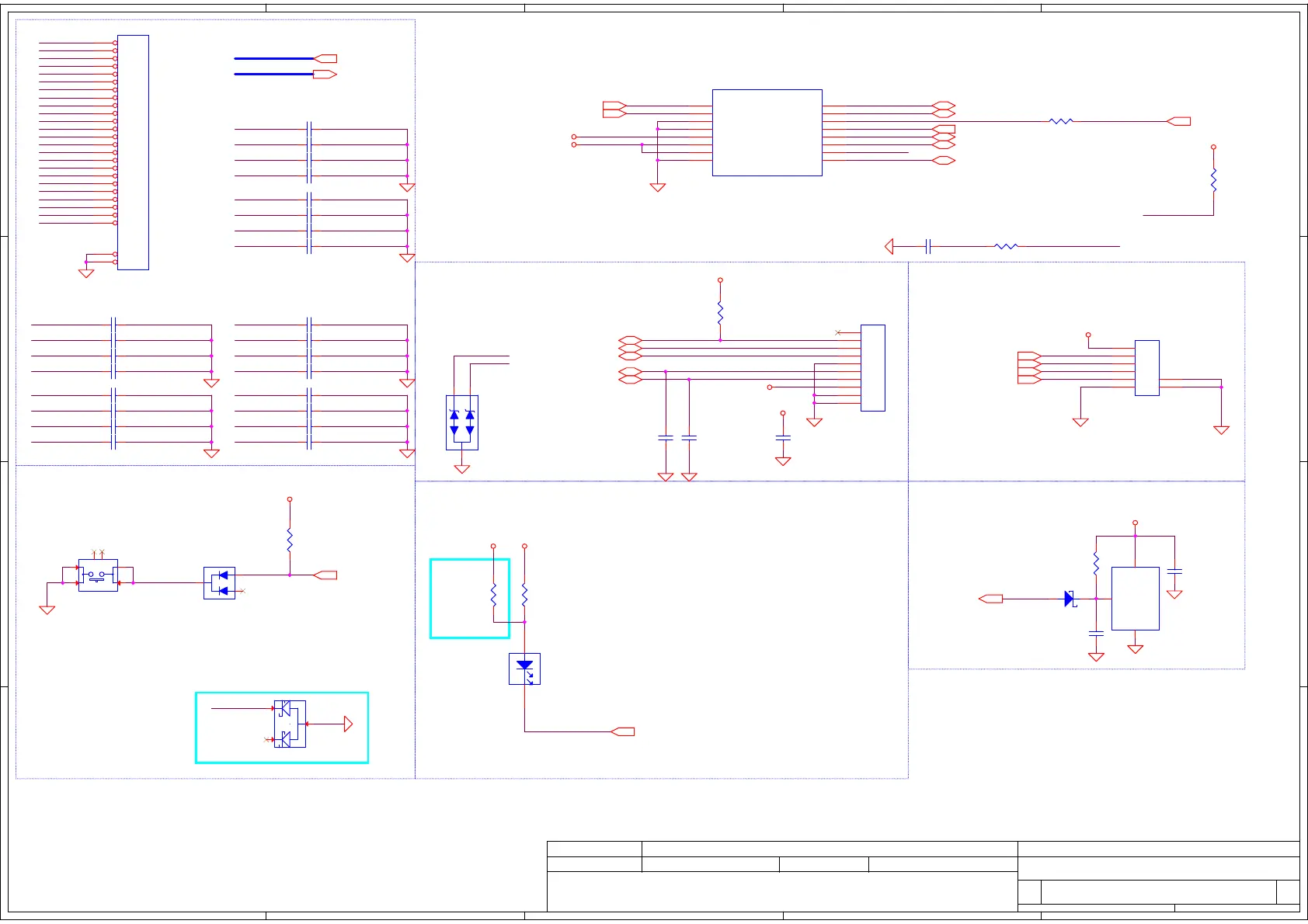Click the horizontal resistor on the top-right net
The height and width of the screenshot is (924, 1308).
click(x=1061, y=121)
